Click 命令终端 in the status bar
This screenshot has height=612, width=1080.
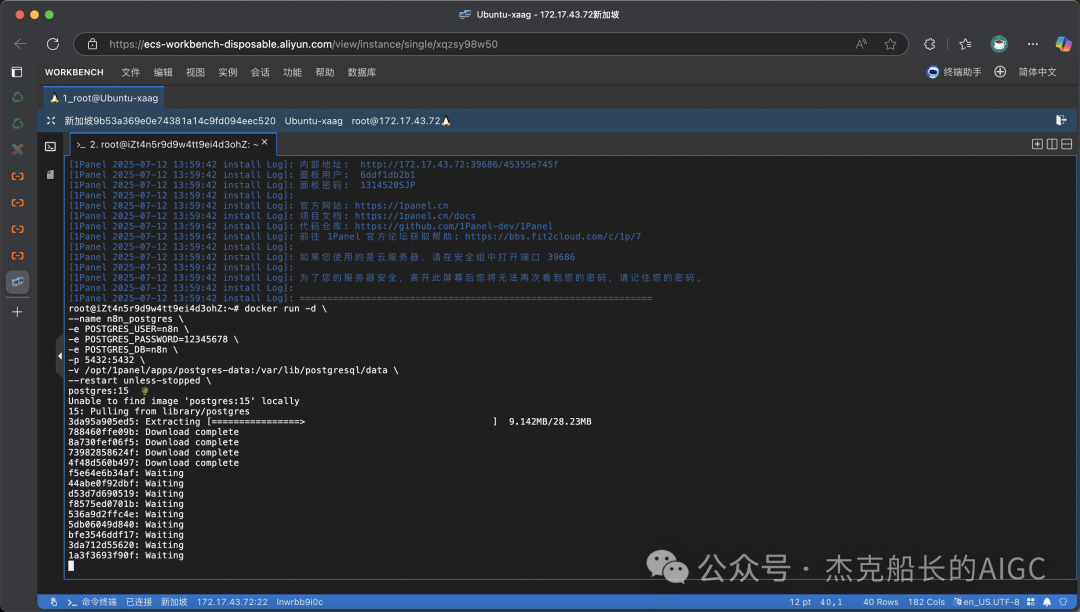coord(93,602)
